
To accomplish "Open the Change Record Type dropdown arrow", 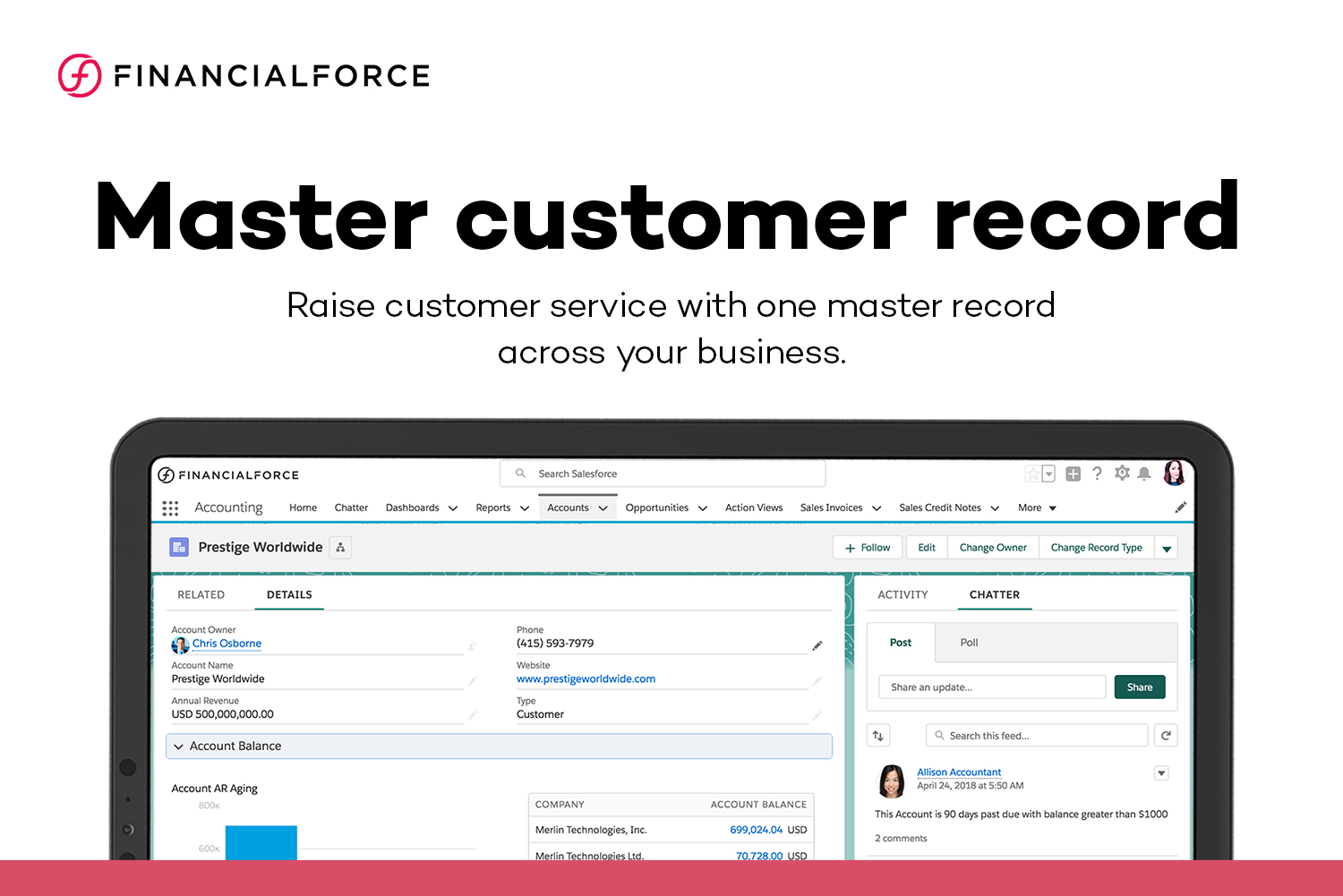I will 1167,547.
